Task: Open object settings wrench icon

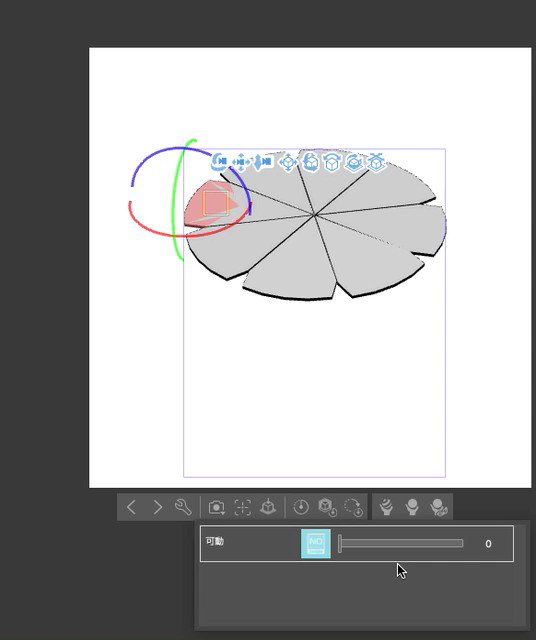Action: (x=183, y=507)
